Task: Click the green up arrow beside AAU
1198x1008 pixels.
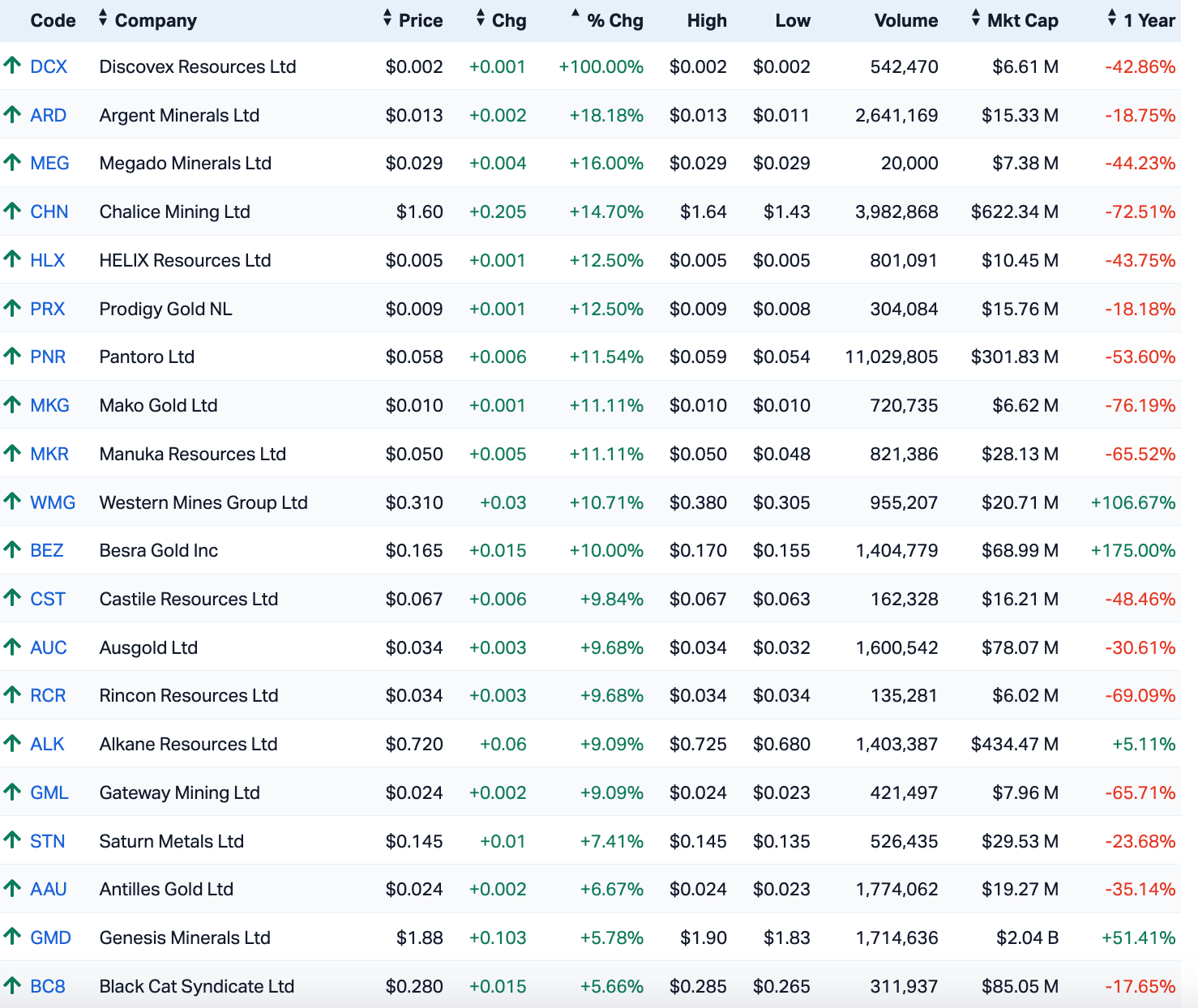Action: point(11,888)
